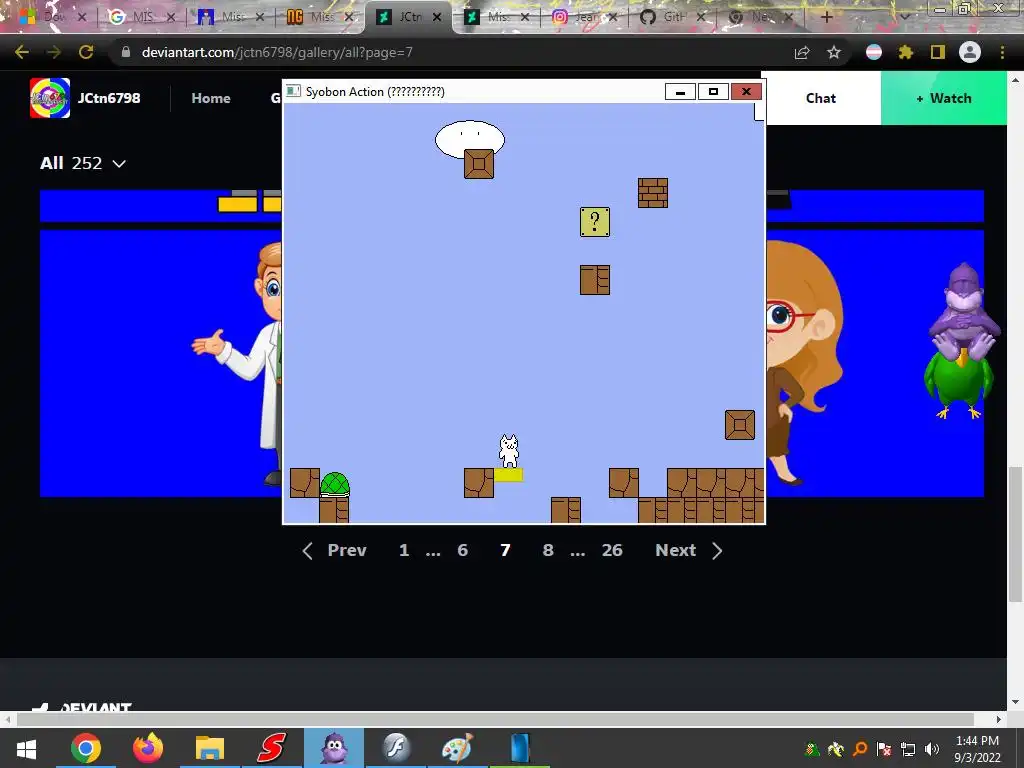1024x768 pixels.
Task: View site info via the lock icon
Action: (126, 52)
